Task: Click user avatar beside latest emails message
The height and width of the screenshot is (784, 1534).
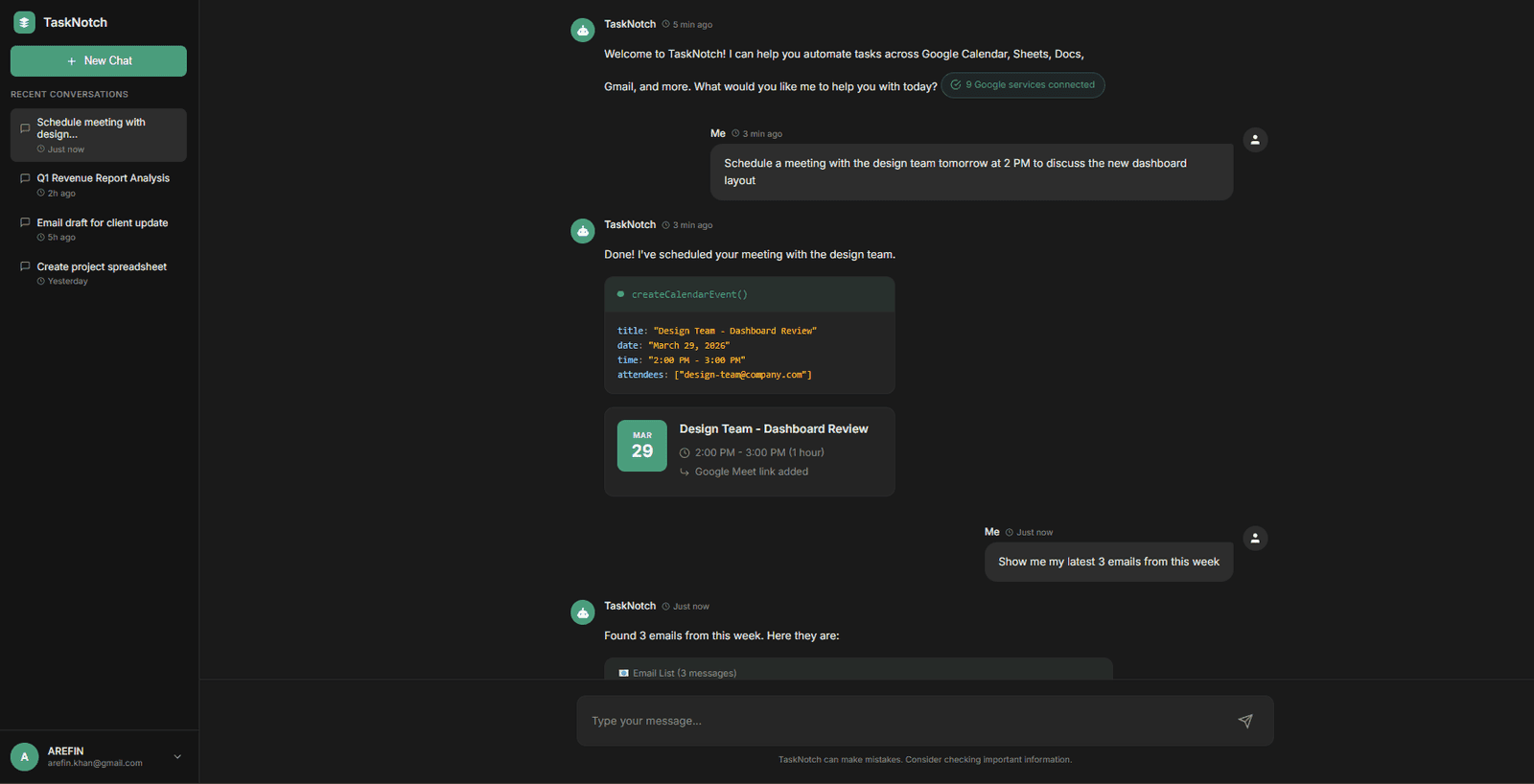Action: [x=1255, y=539]
